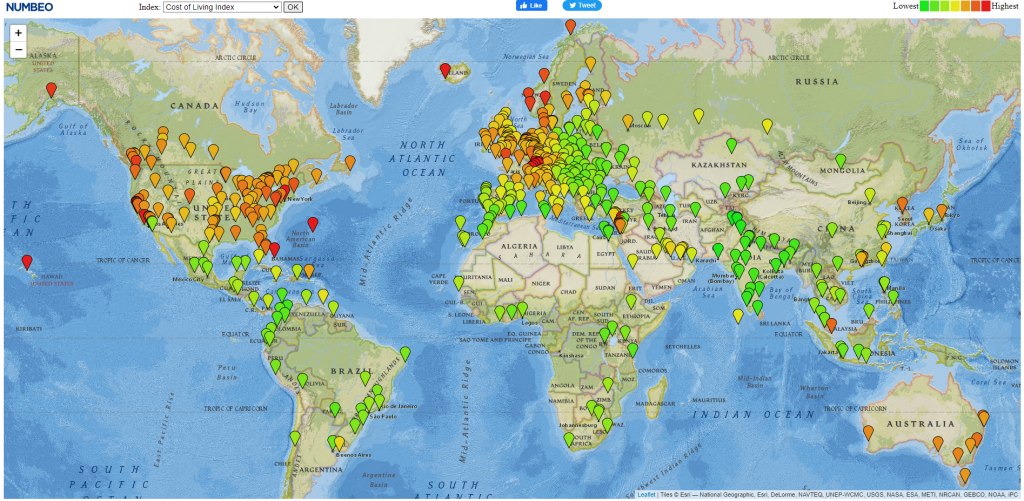The image size is (1024, 501).
Task: Click the orange Tasmania marker
Action: [x=965, y=475]
